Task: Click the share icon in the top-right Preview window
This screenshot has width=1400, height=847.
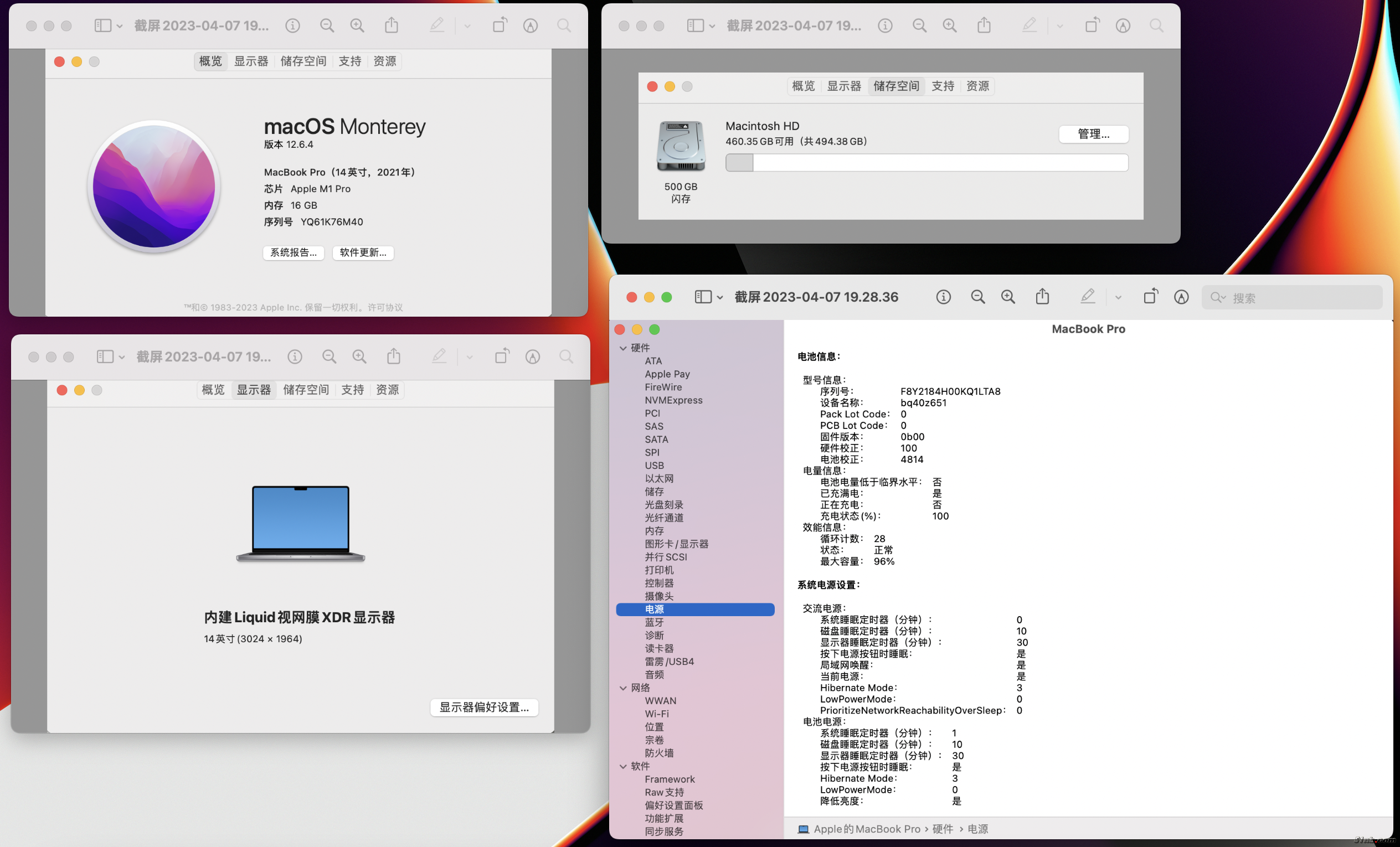Action: [x=984, y=24]
